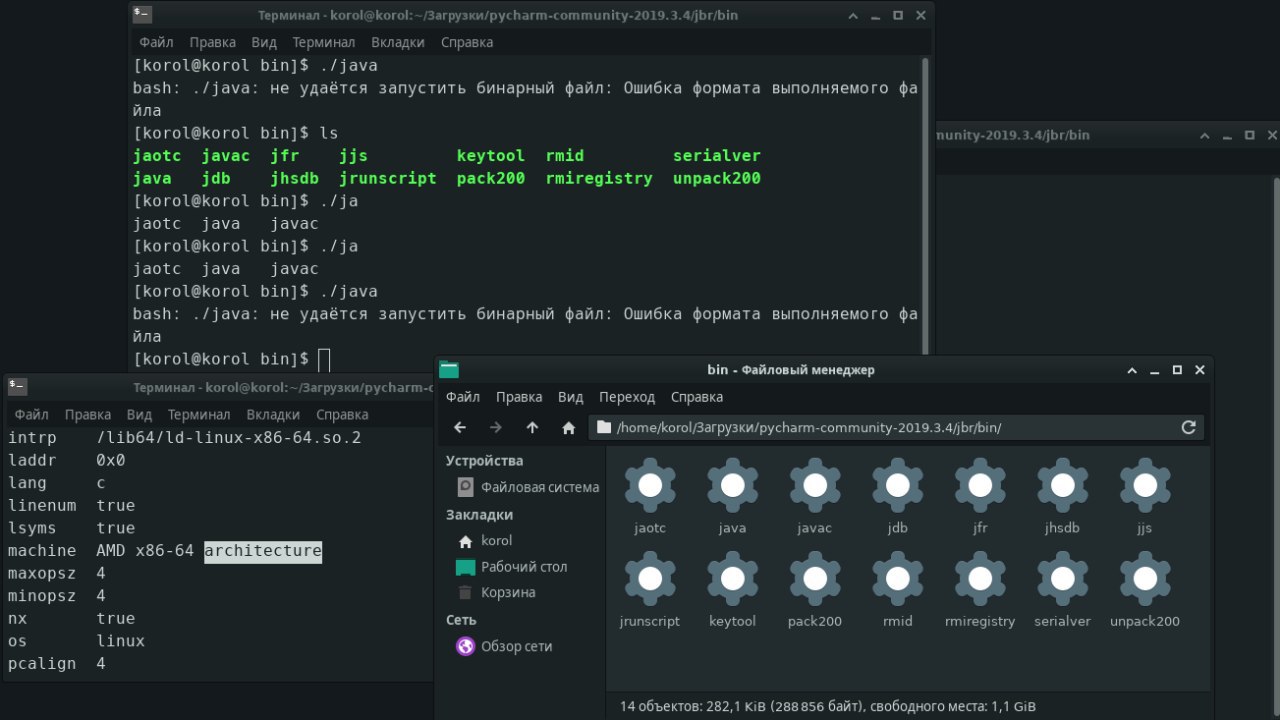Go to parent folder in file manager
The image size is (1280, 720).
(x=532, y=427)
